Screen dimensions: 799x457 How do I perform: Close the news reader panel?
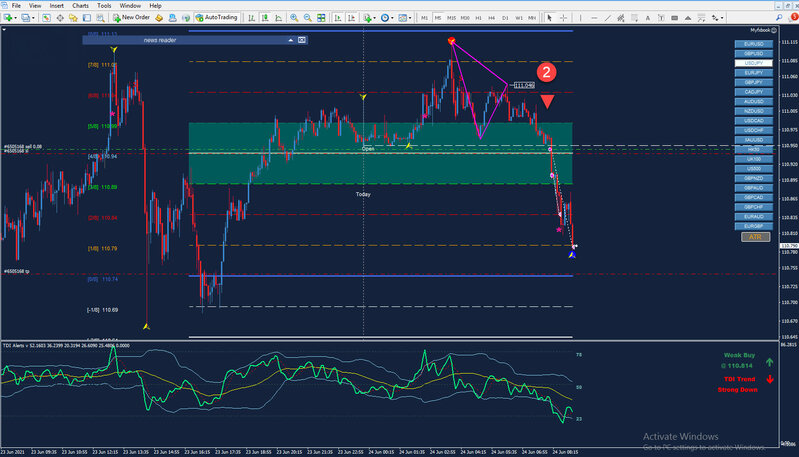pyautogui.click(x=302, y=40)
